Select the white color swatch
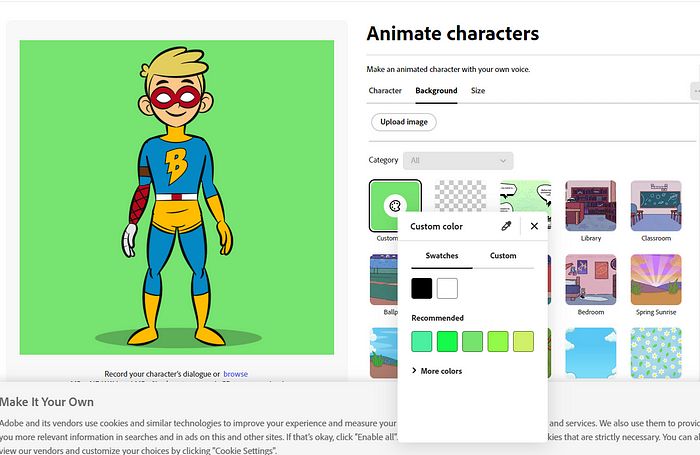This screenshot has height=455, width=700. pyautogui.click(x=447, y=289)
